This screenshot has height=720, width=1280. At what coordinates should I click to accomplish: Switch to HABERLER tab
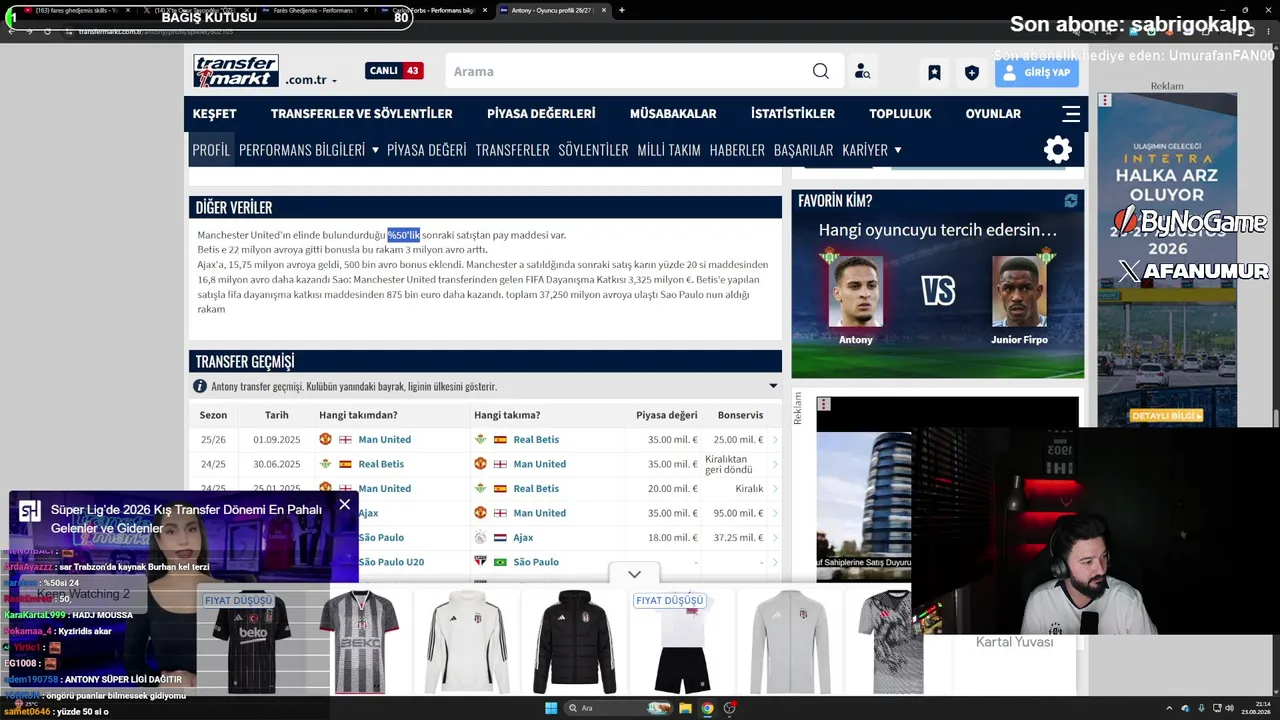737,150
